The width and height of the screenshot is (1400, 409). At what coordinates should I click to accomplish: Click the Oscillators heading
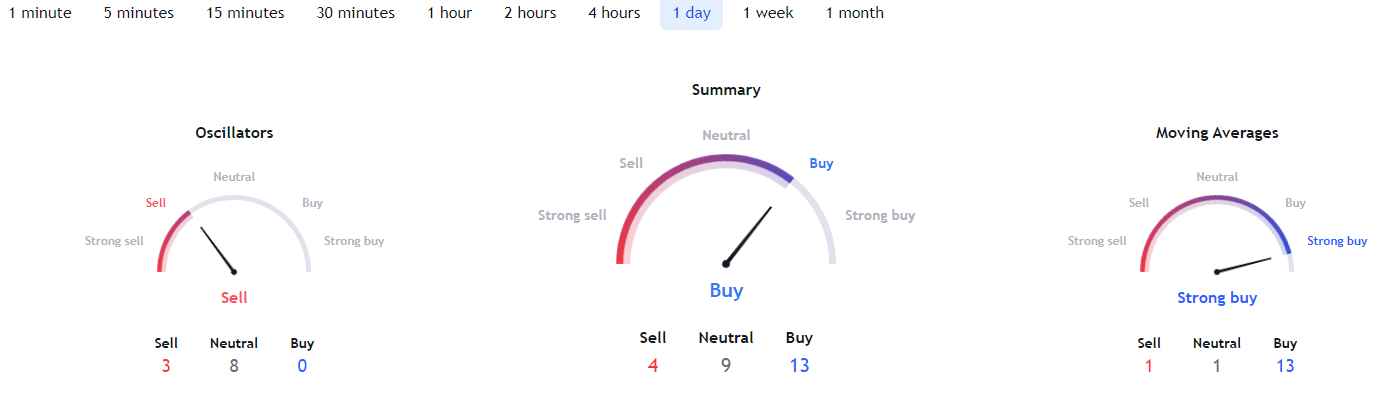(234, 132)
